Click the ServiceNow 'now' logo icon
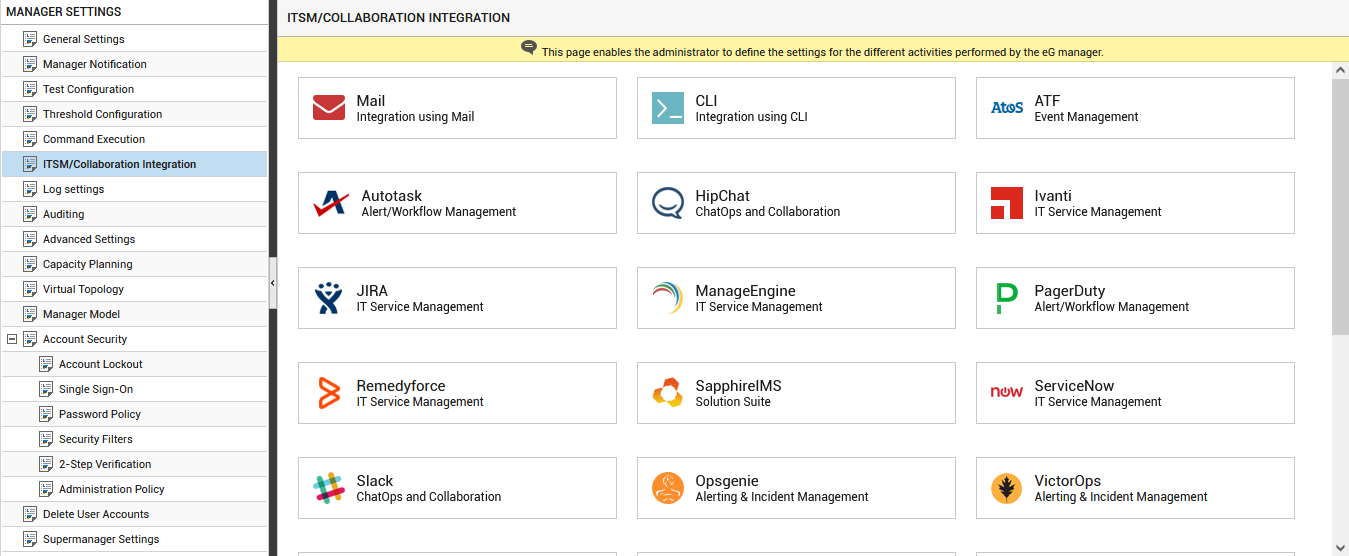Image resolution: width=1349 pixels, height=556 pixels. pyautogui.click(x=1007, y=392)
